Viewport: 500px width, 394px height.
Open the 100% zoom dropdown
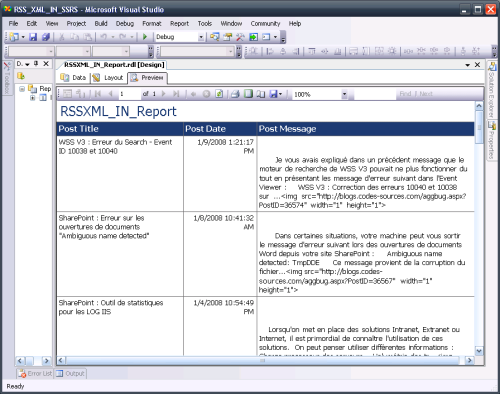click(344, 94)
